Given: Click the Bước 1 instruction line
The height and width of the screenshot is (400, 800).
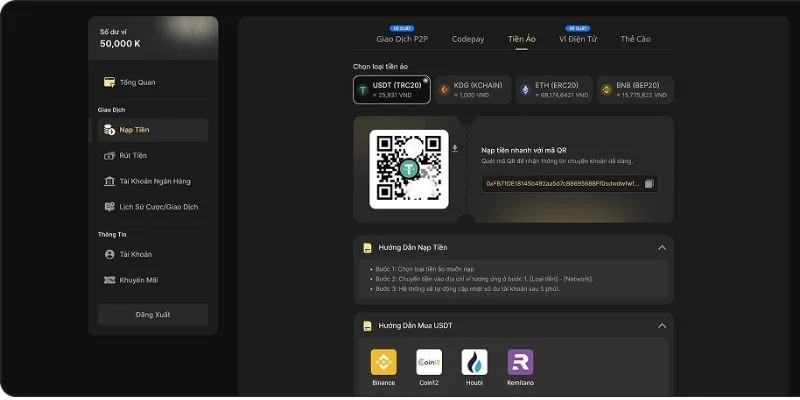Looking at the screenshot, I should click(425, 269).
